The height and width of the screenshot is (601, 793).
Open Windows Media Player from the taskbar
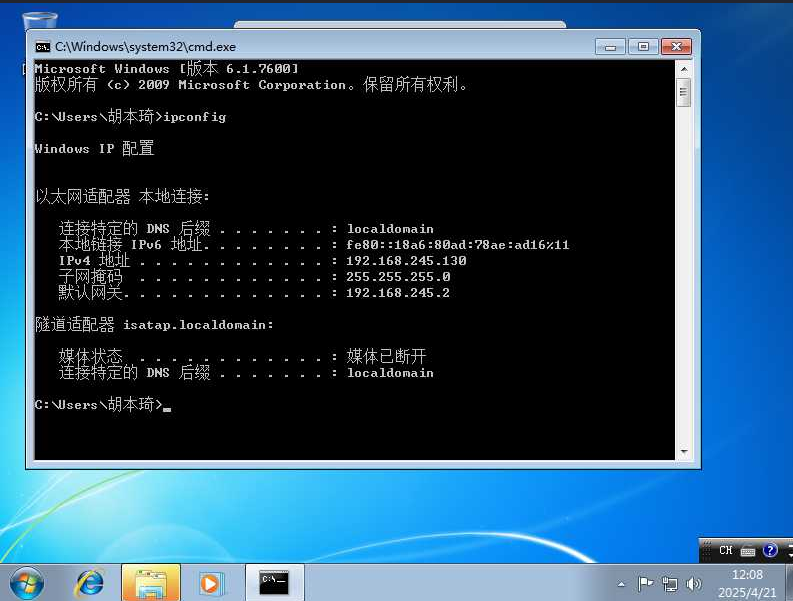210,583
